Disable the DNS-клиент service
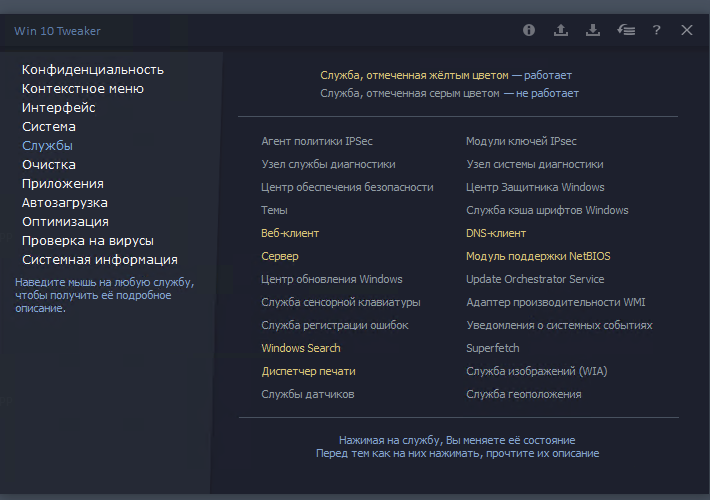Image resolution: width=710 pixels, height=500 pixels. click(496, 233)
